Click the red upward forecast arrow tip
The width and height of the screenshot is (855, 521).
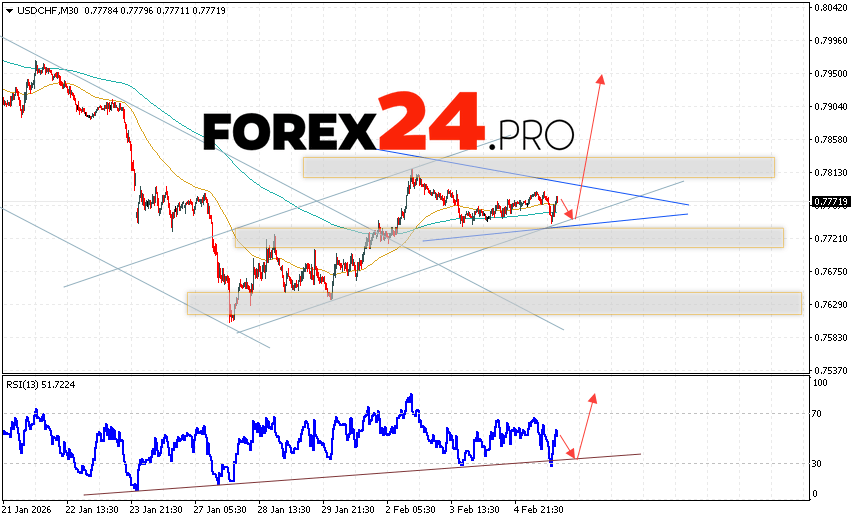click(x=601, y=77)
